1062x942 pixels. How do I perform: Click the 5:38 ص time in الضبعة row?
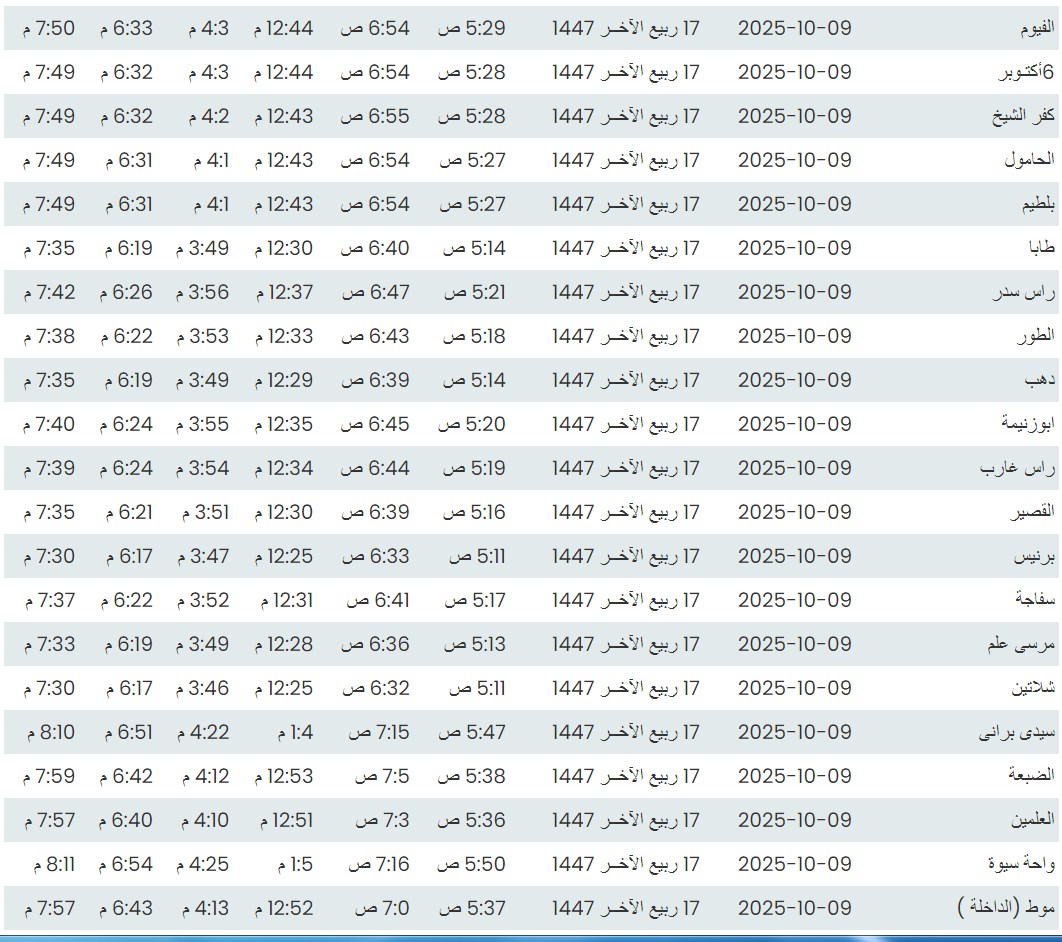[x=471, y=776]
